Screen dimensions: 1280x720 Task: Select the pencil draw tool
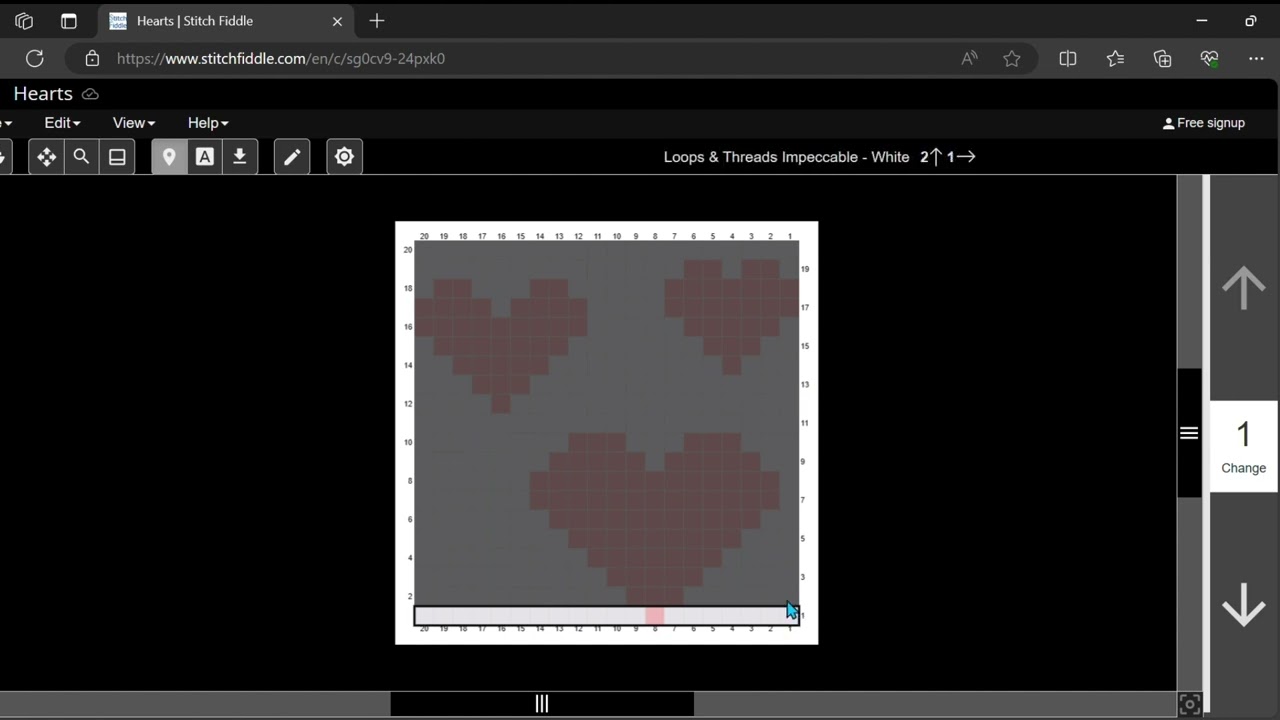click(x=292, y=157)
